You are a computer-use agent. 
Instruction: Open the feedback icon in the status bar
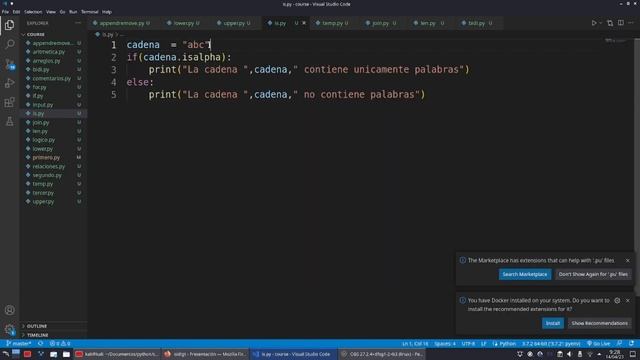click(620, 344)
